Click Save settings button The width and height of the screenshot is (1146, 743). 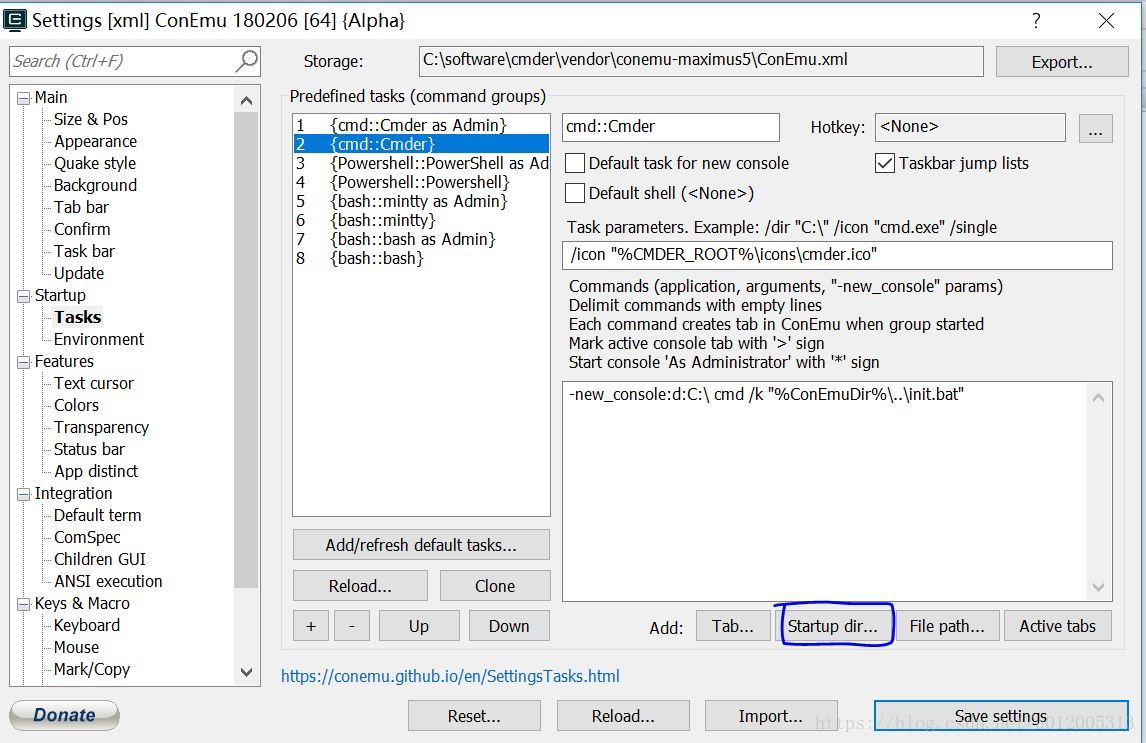[1001, 716]
